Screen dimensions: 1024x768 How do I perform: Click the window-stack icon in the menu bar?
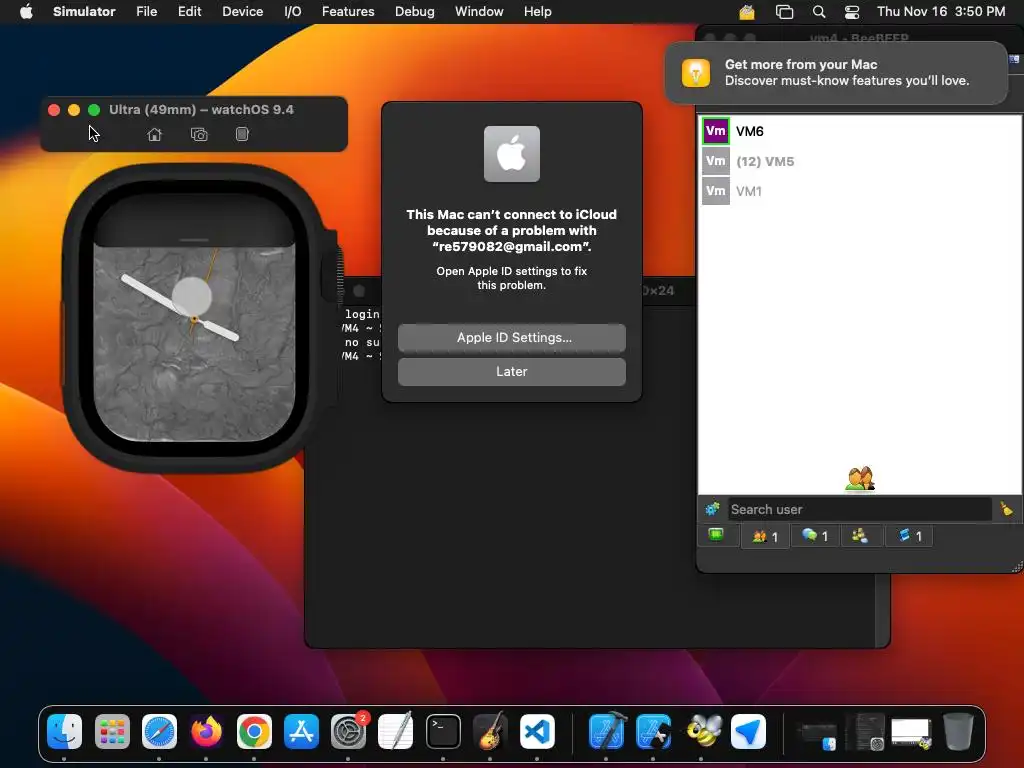coord(784,12)
